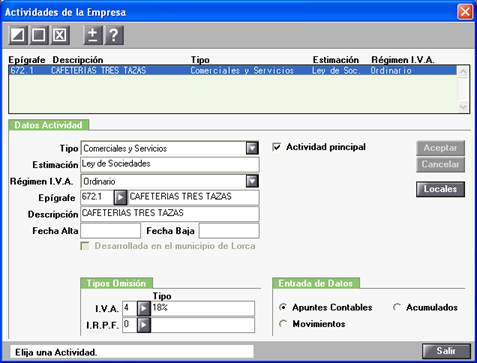Click the Estimación column header

336,60
